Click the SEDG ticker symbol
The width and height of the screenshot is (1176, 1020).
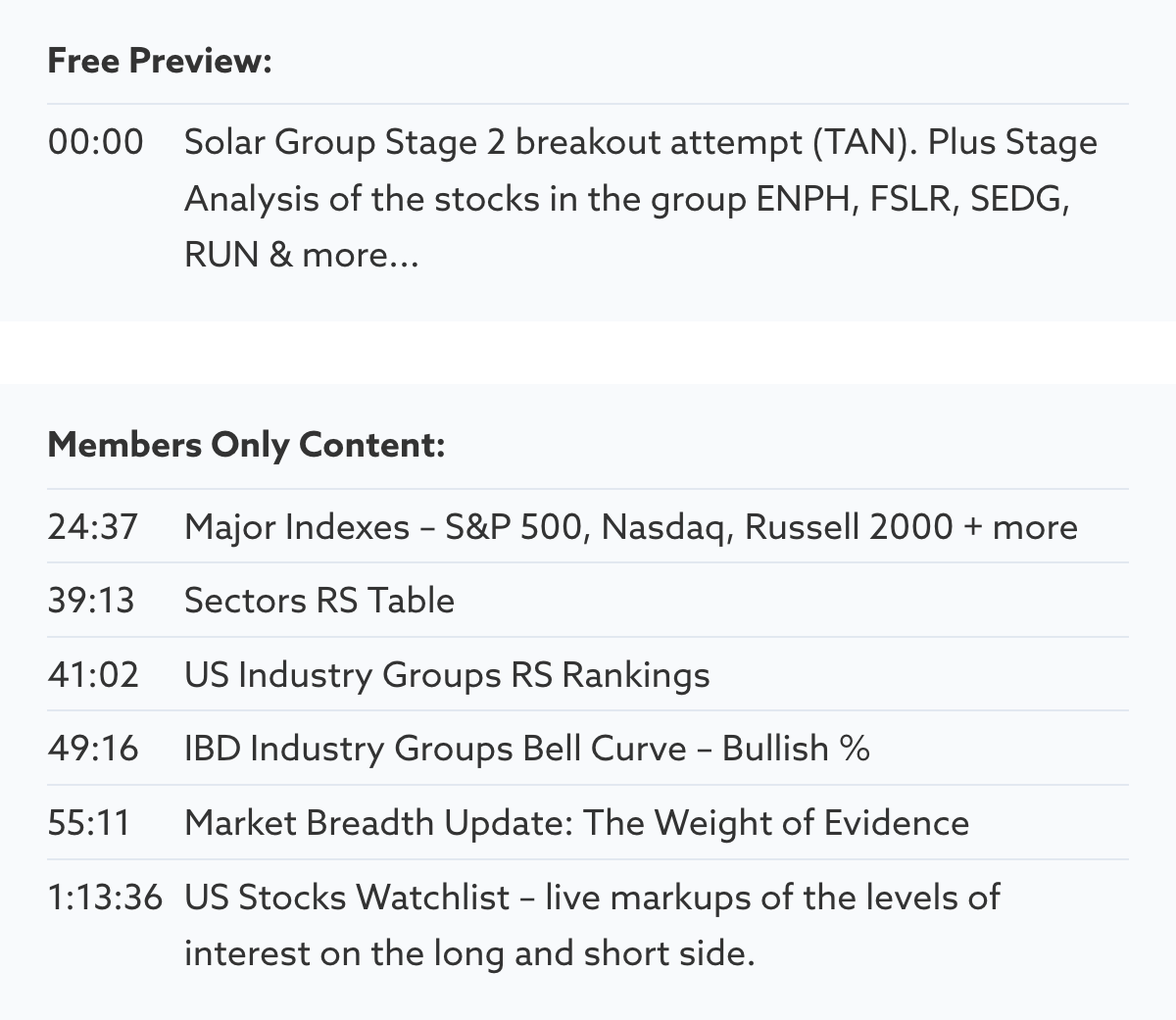point(1015,199)
